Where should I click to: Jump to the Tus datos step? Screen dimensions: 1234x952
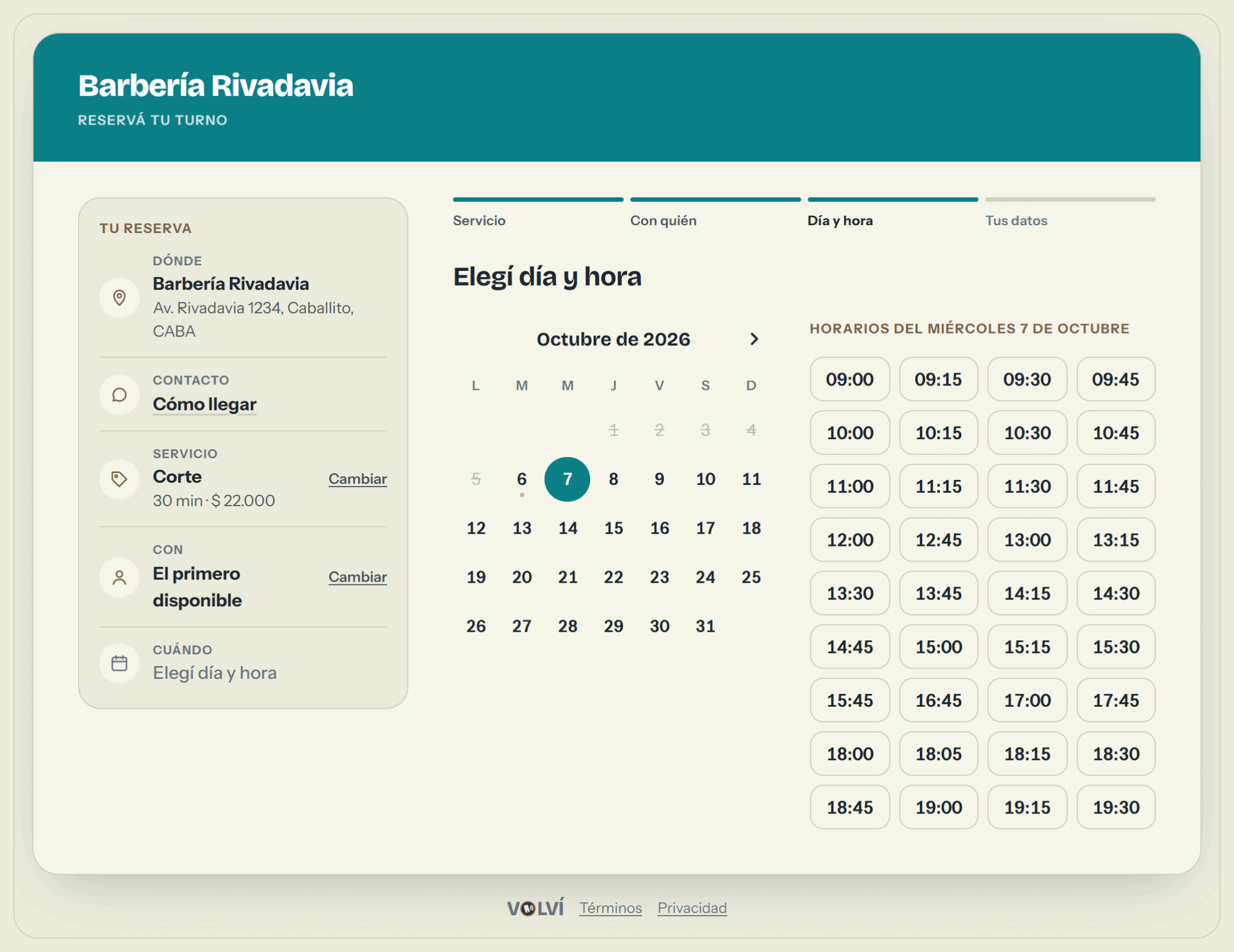pyautogui.click(x=1070, y=213)
